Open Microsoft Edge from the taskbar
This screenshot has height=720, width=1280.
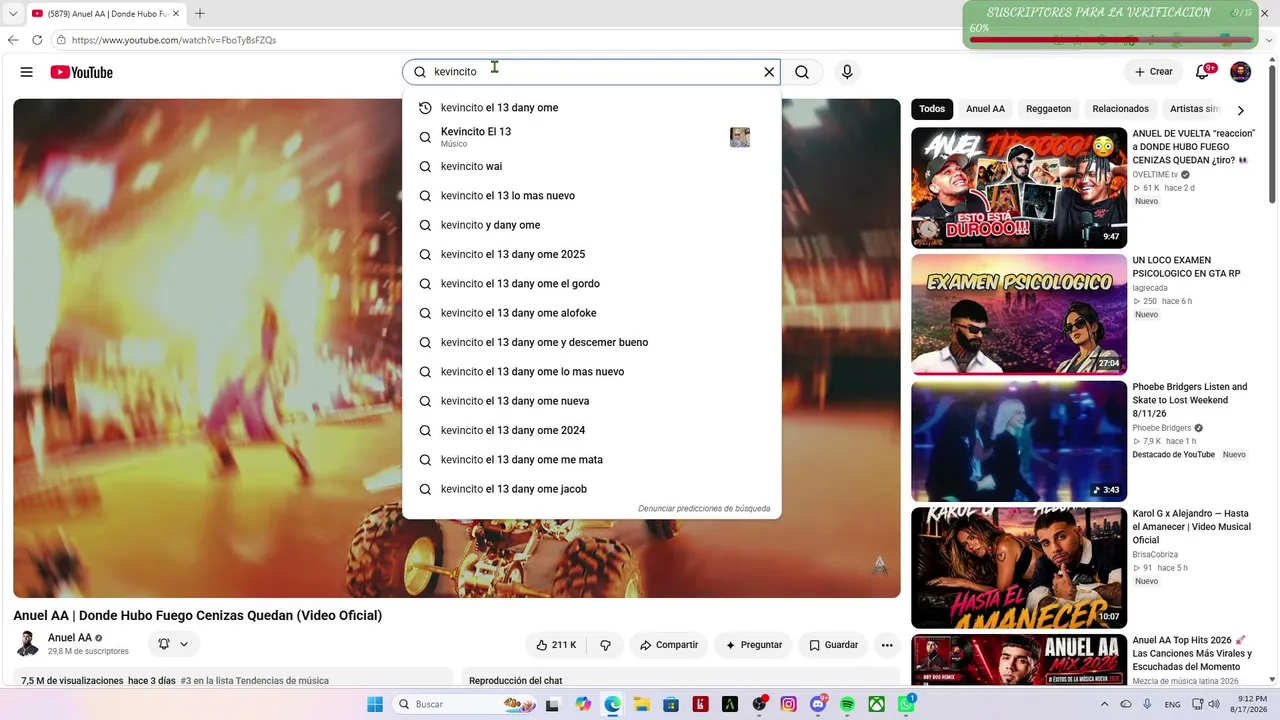(612, 704)
